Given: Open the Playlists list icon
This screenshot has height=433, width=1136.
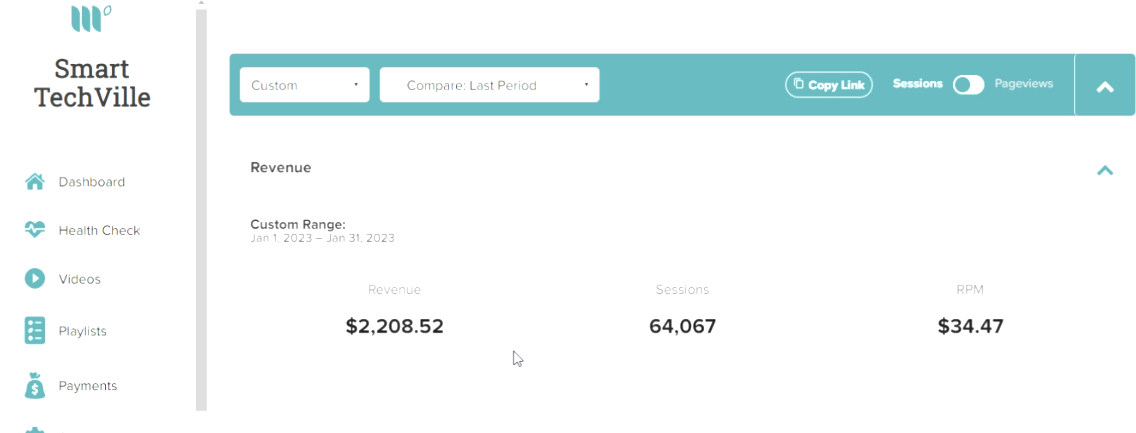Looking at the screenshot, I should (35, 330).
